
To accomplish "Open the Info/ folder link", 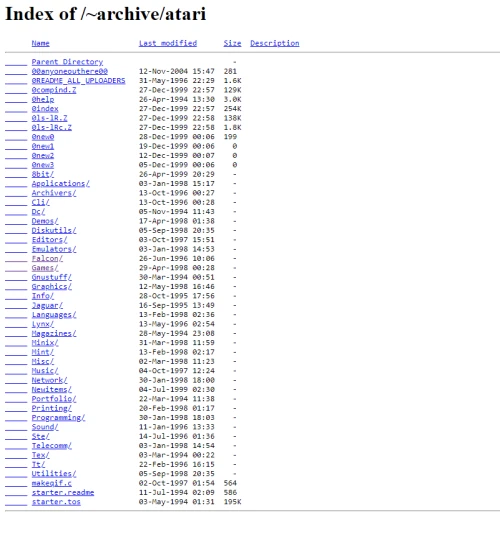I will click(43, 296).
